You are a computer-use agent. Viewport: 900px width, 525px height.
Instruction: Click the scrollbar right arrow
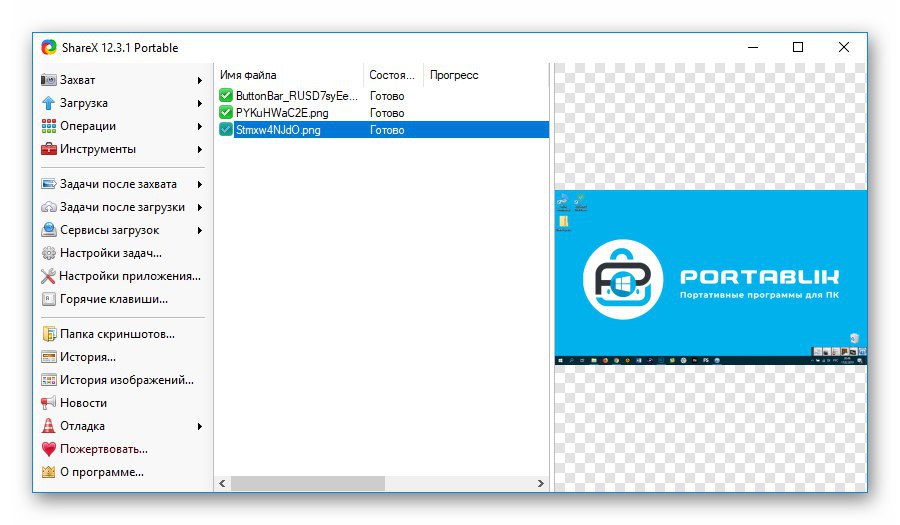[x=540, y=483]
